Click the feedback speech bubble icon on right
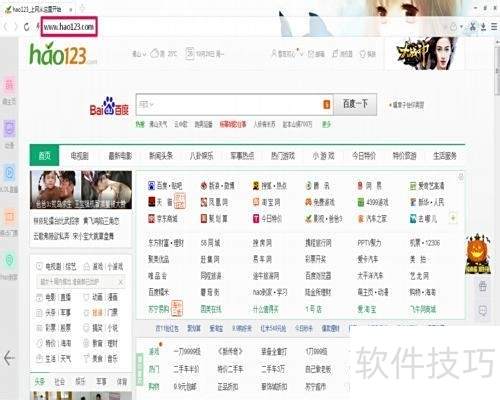The image size is (500, 400). (482, 311)
